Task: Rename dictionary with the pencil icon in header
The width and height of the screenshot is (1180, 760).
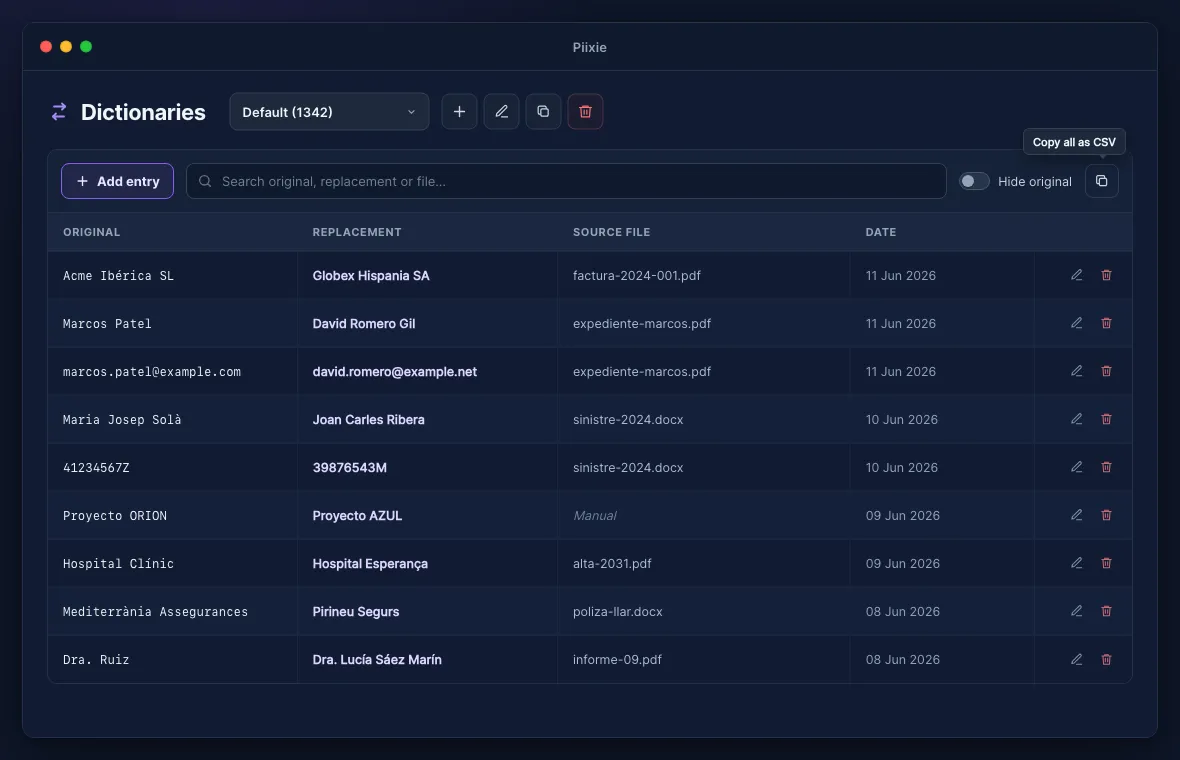Action: point(501,111)
